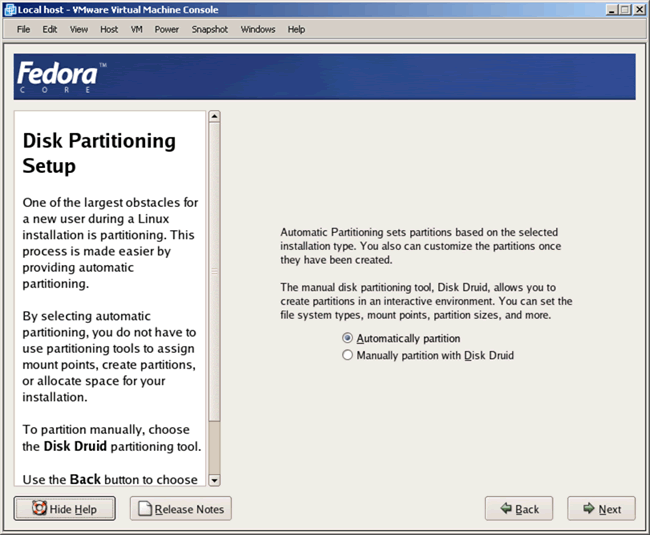Open the Power menu
The height and width of the screenshot is (535, 650).
pos(167,29)
